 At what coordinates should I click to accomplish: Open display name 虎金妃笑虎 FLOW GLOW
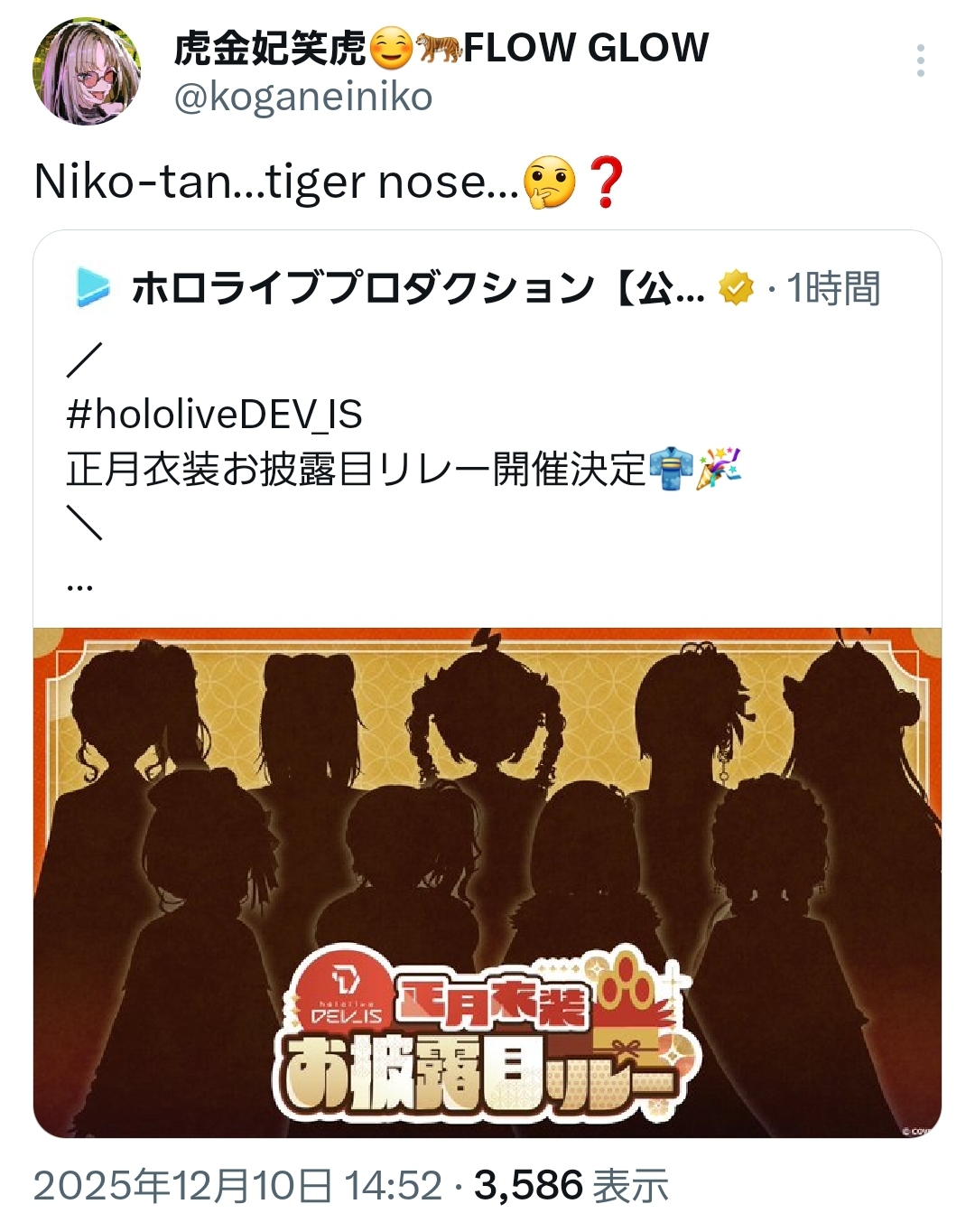click(441, 48)
